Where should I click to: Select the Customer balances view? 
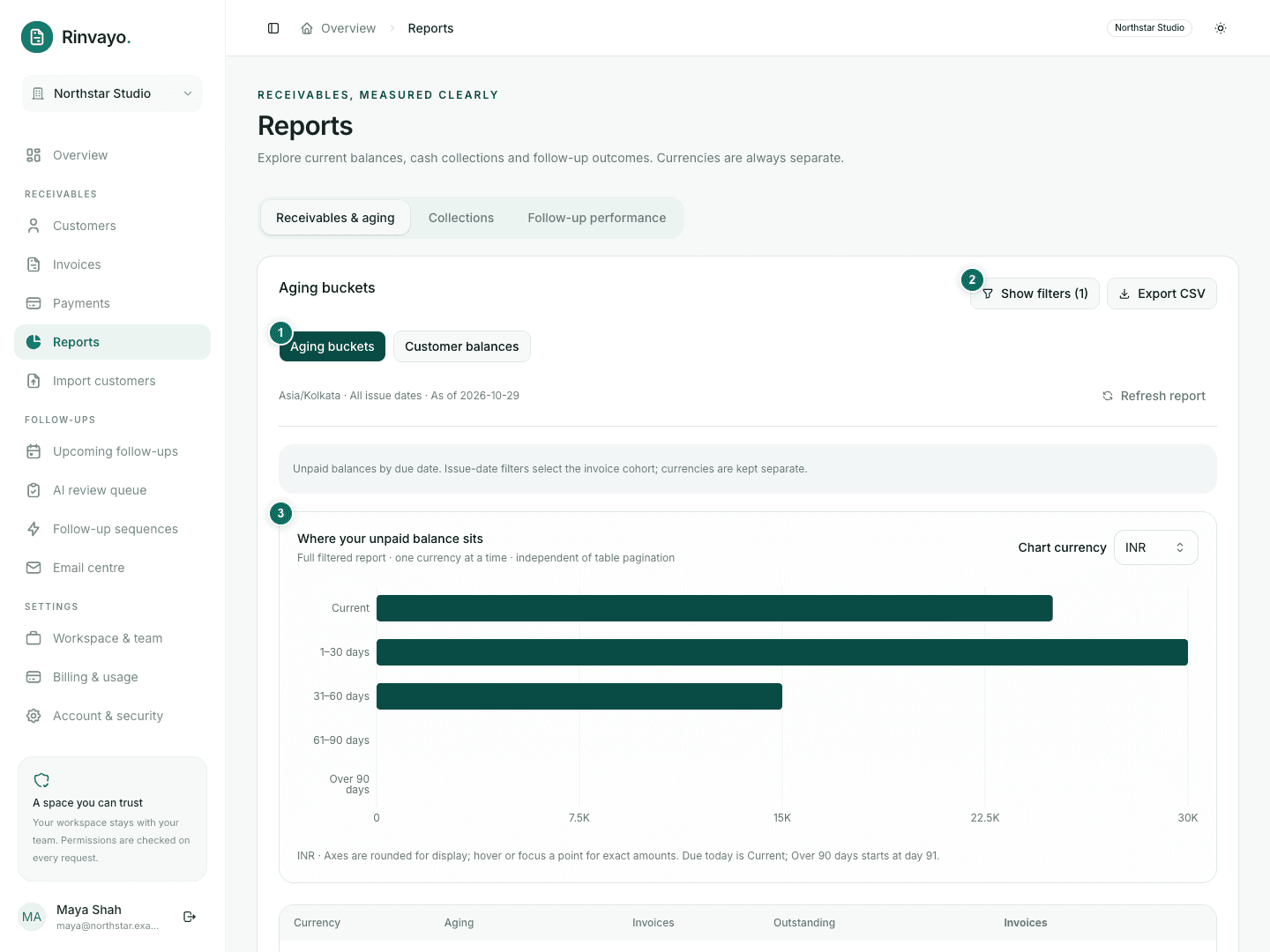(x=462, y=346)
